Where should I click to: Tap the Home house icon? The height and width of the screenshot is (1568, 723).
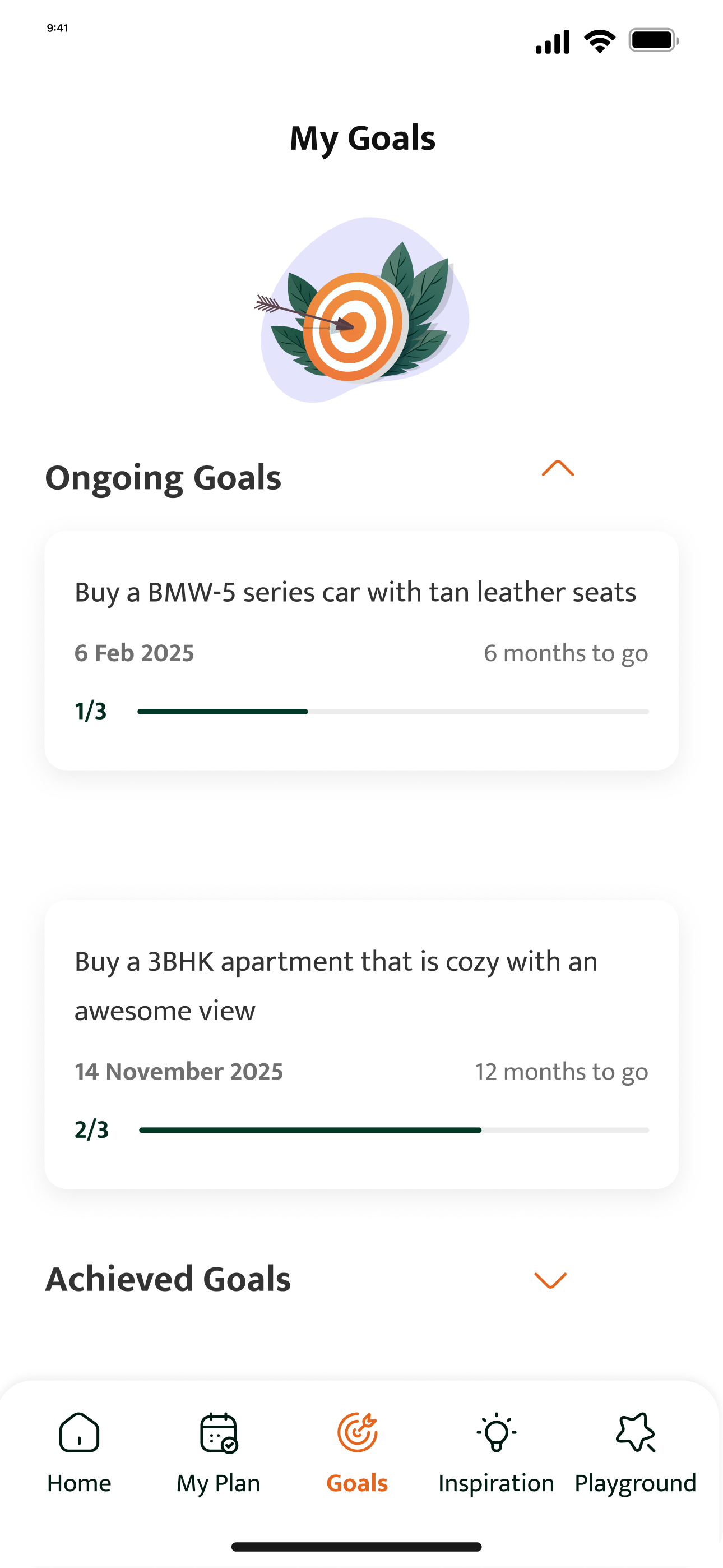79,1432
